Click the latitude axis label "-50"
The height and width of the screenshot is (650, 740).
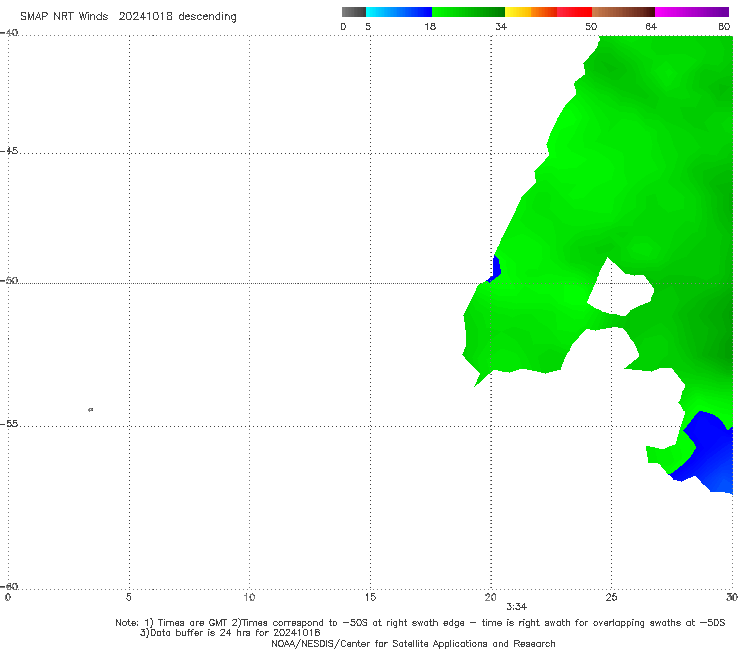click(x=9, y=280)
